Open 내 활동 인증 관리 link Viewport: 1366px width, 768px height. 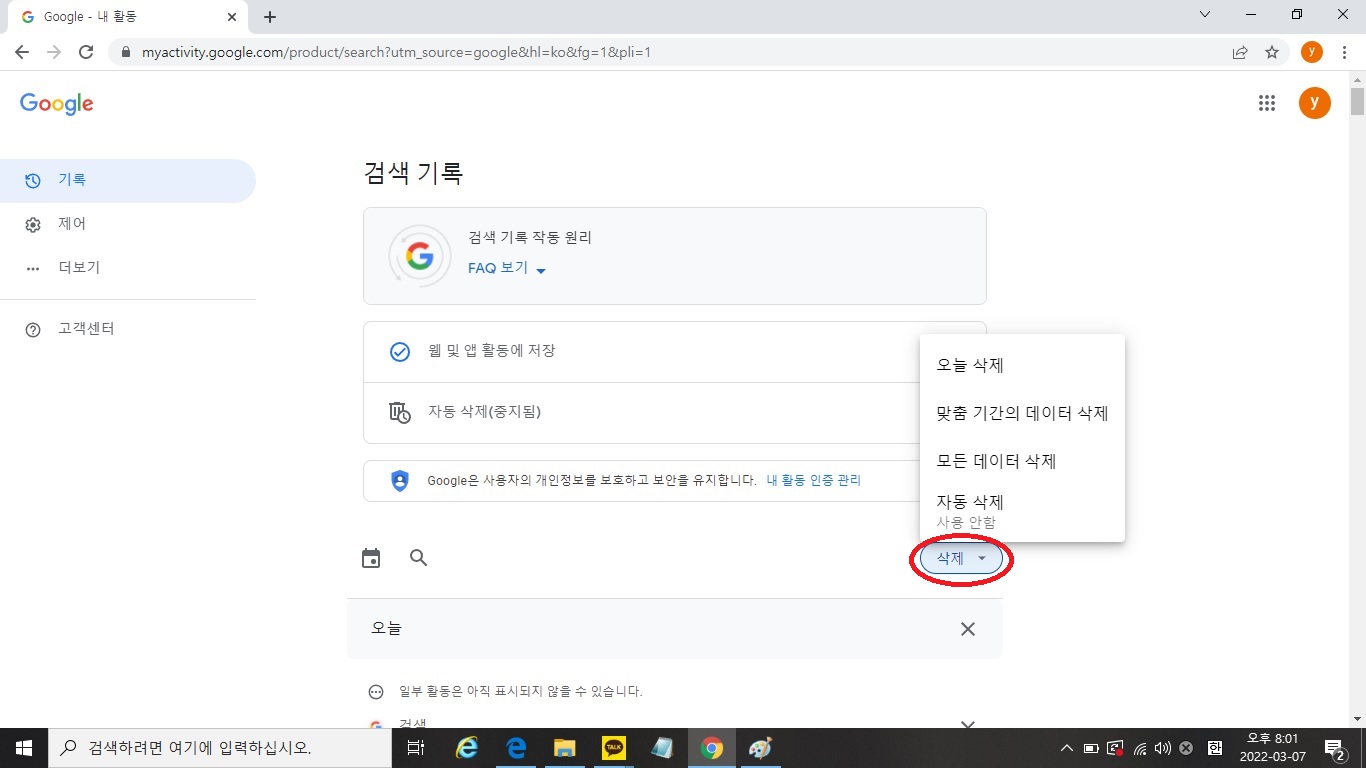pyautogui.click(x=813, y=480)
